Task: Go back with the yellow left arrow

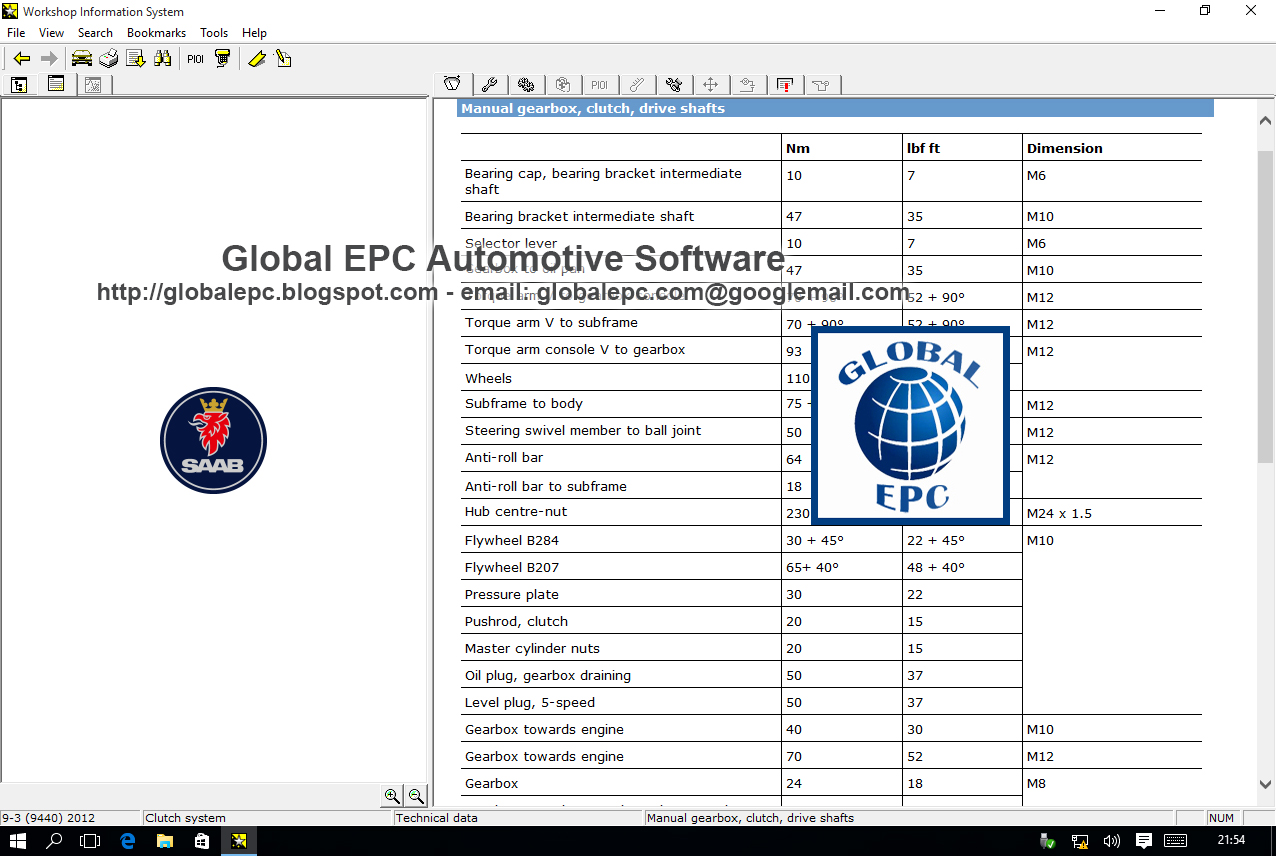Action: (22, 59)
